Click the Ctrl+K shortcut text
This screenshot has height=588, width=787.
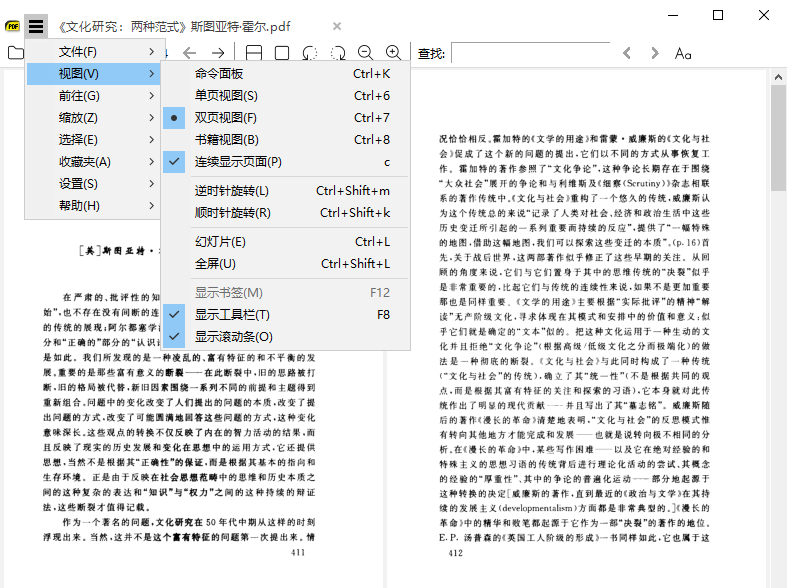pyautogui.click(x=371, y=74)
